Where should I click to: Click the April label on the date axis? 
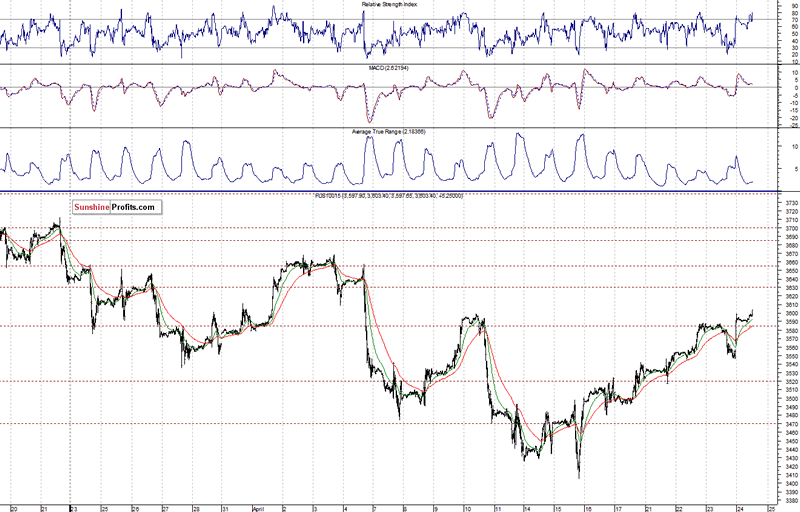click(259, 508)
